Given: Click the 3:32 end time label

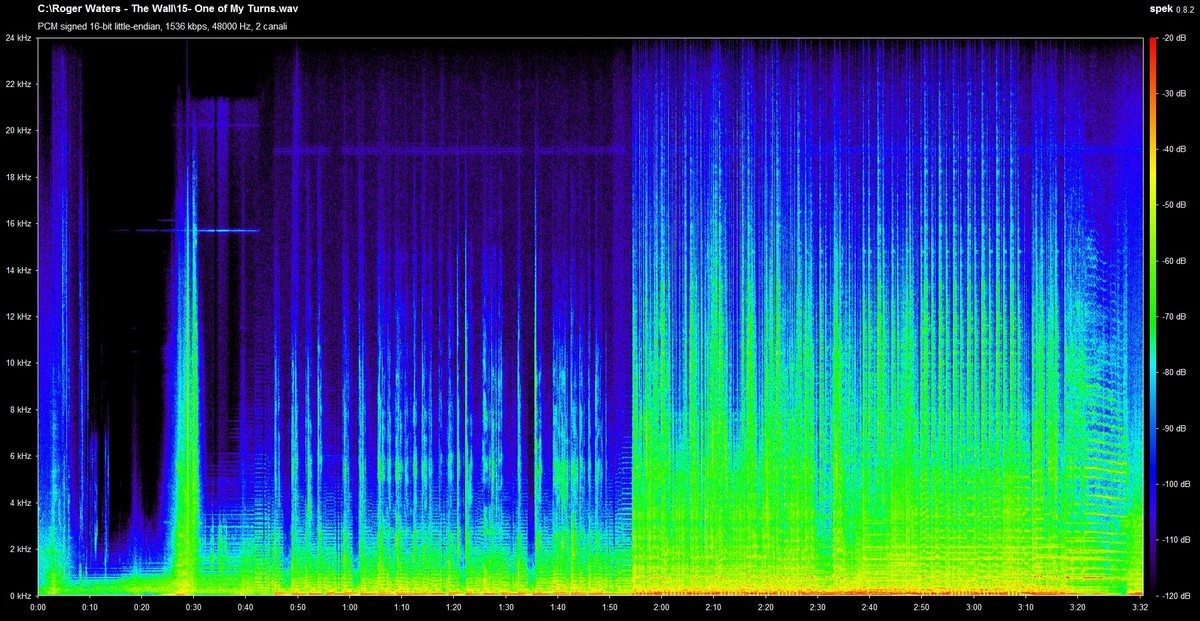Looking at the screenshot, I should coord(1141,607).
